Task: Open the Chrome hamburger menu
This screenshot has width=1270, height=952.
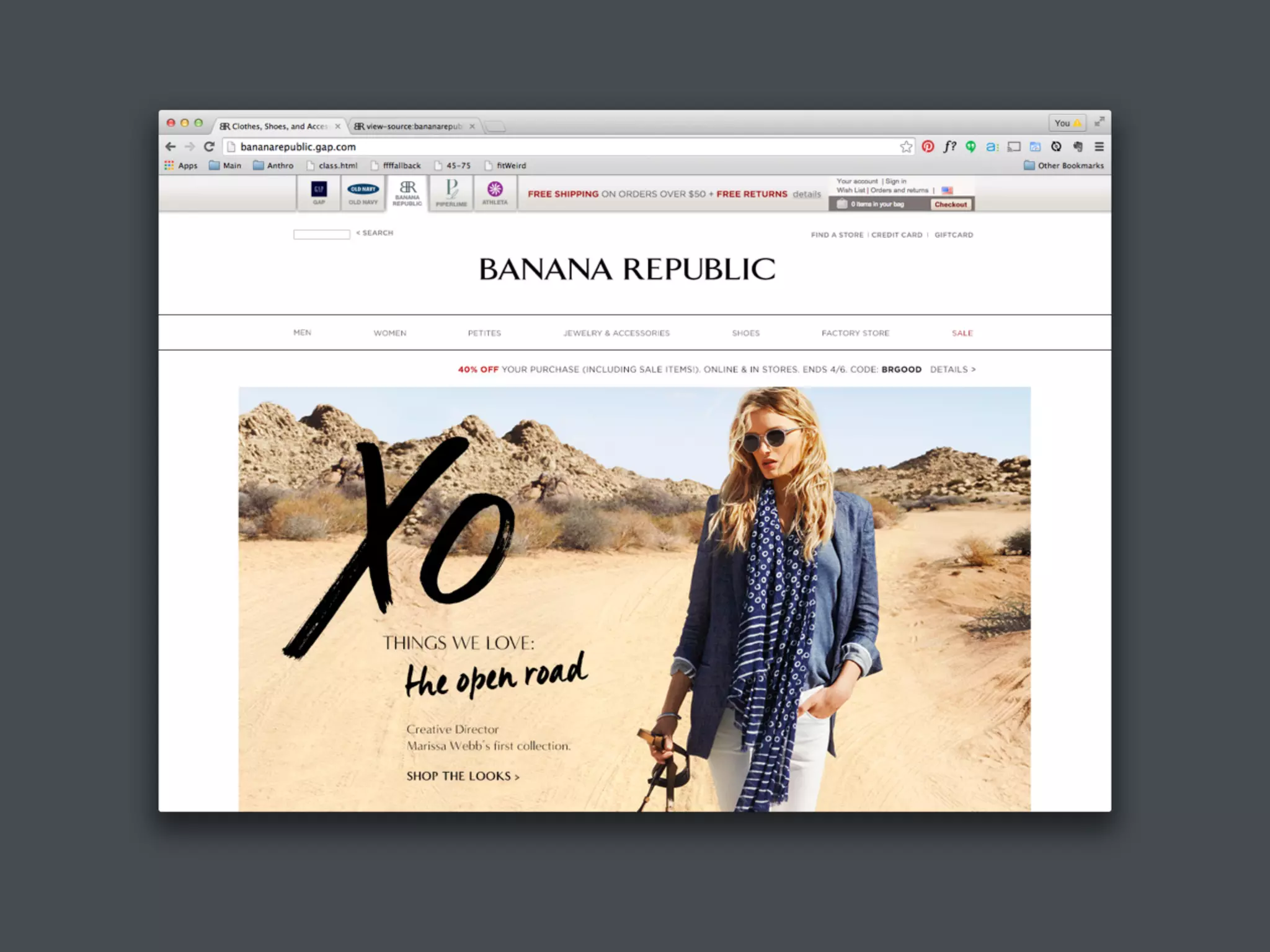Action: point(1099,147)
